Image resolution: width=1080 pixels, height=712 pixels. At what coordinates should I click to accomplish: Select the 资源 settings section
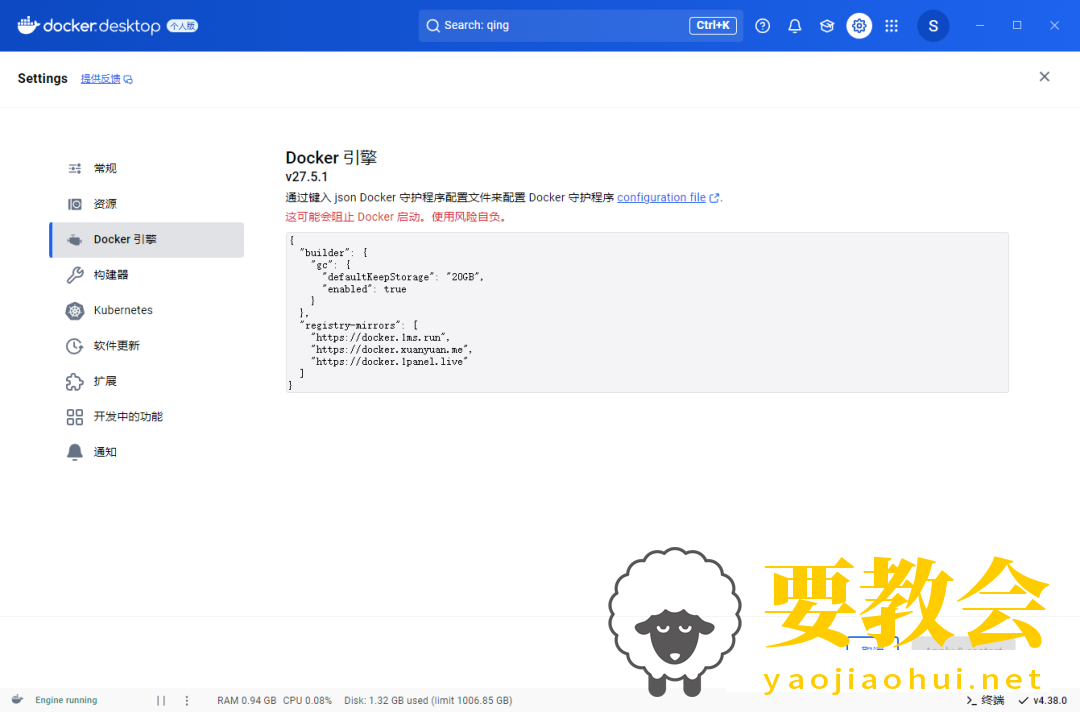coord(147,205)
